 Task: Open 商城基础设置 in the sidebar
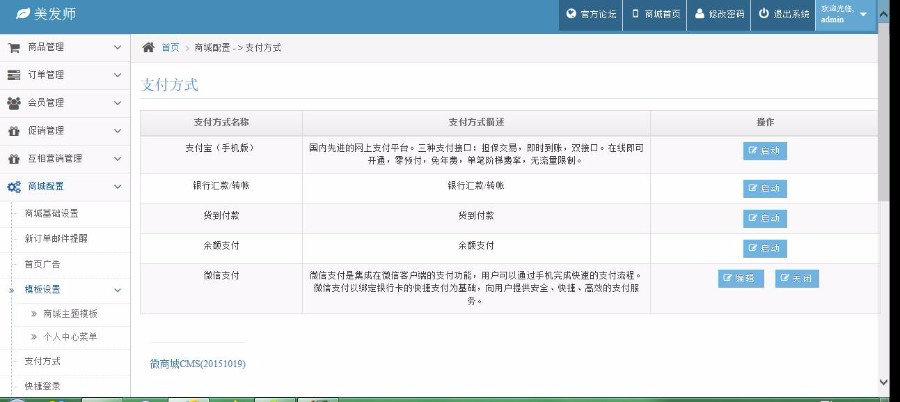coord(51,213)
